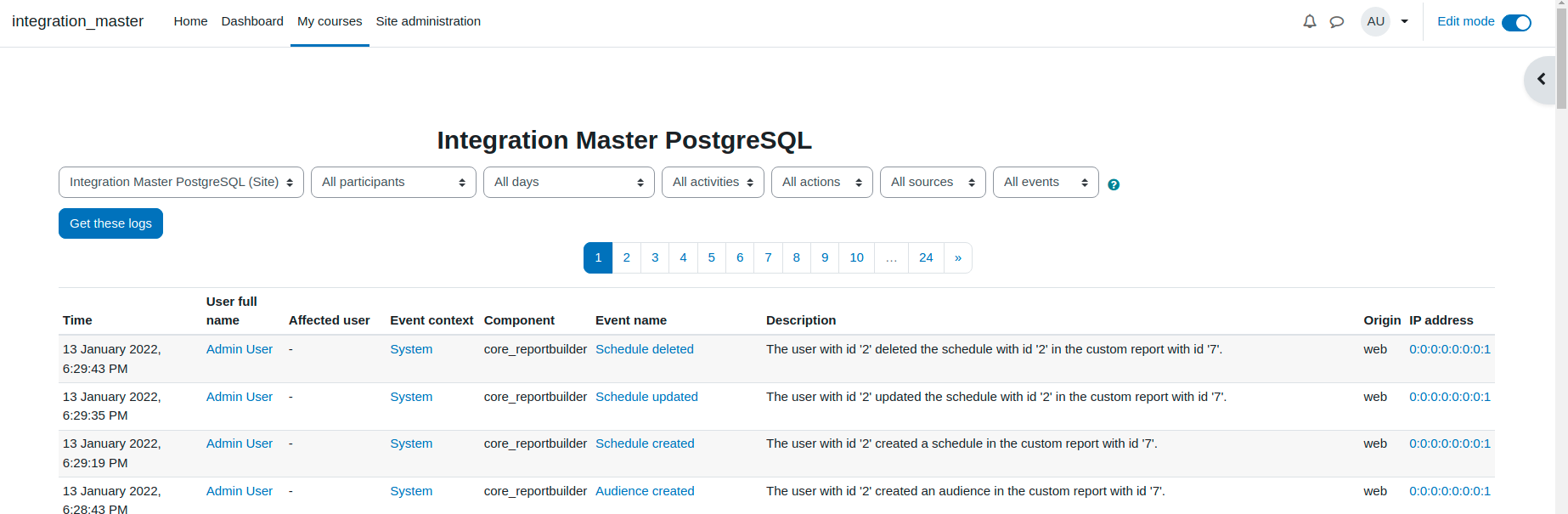Go to pagination page 9

tap(825, 257)
